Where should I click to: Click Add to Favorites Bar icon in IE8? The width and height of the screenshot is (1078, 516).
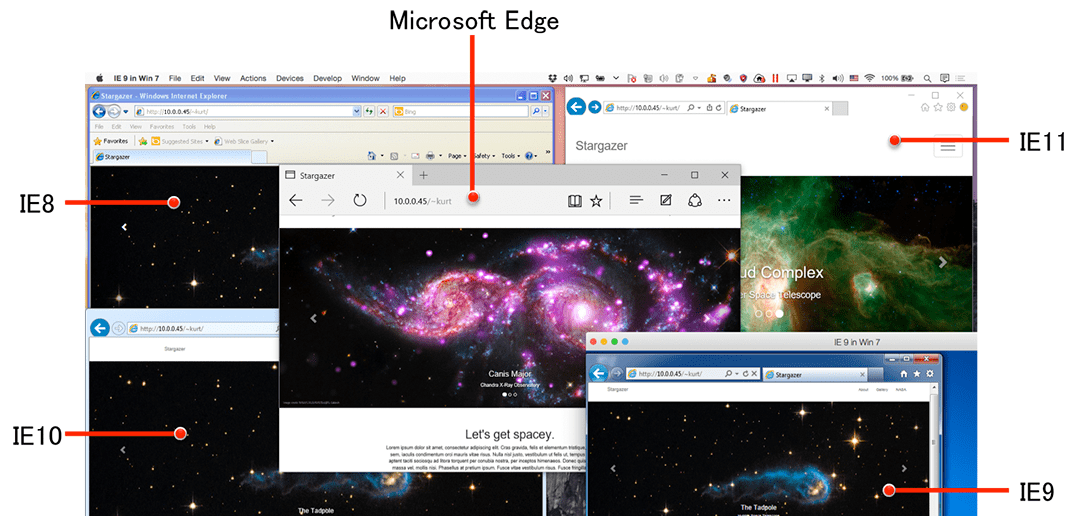(142, 141)
